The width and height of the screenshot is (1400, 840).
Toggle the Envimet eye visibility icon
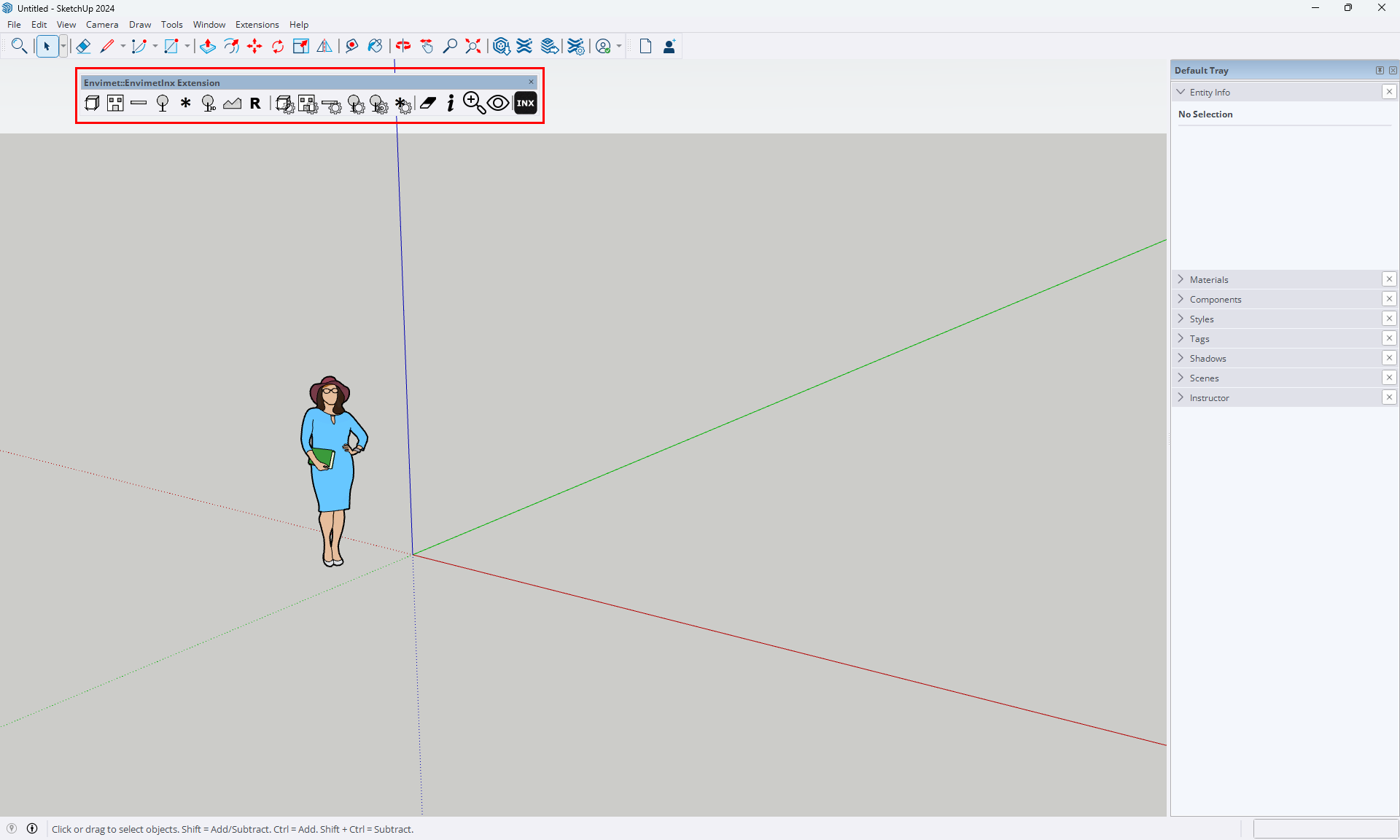[x=498, y=104]
